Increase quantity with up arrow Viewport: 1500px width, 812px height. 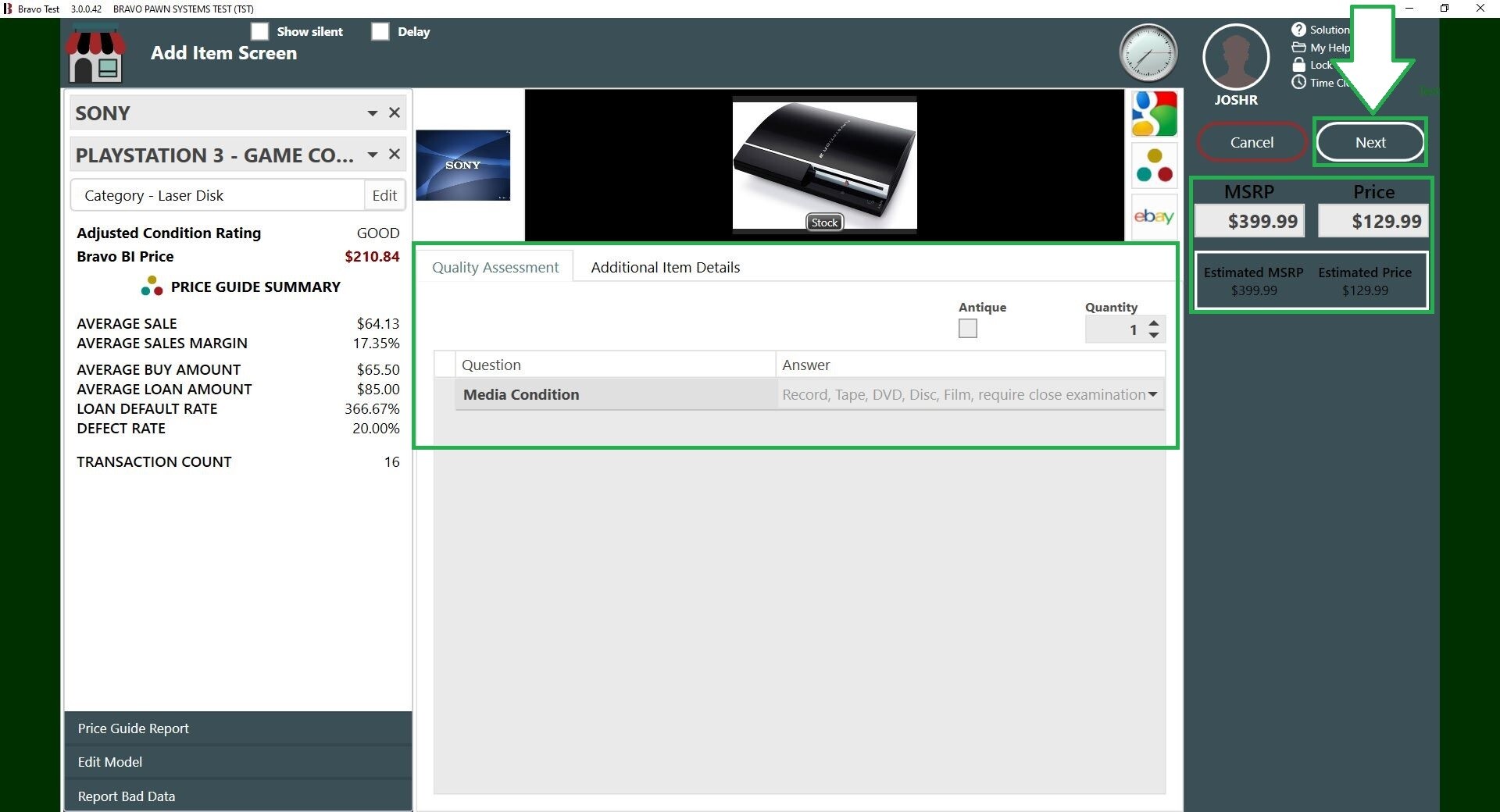pyautogui.click(x=1154, y=322)
